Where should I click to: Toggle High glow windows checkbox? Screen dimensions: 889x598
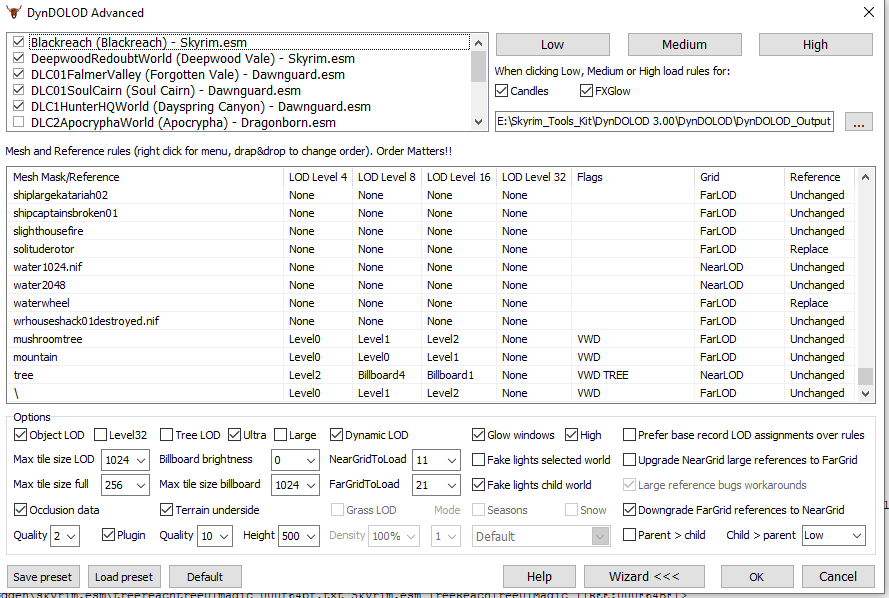pyautogui.click(x=572, y=435)
